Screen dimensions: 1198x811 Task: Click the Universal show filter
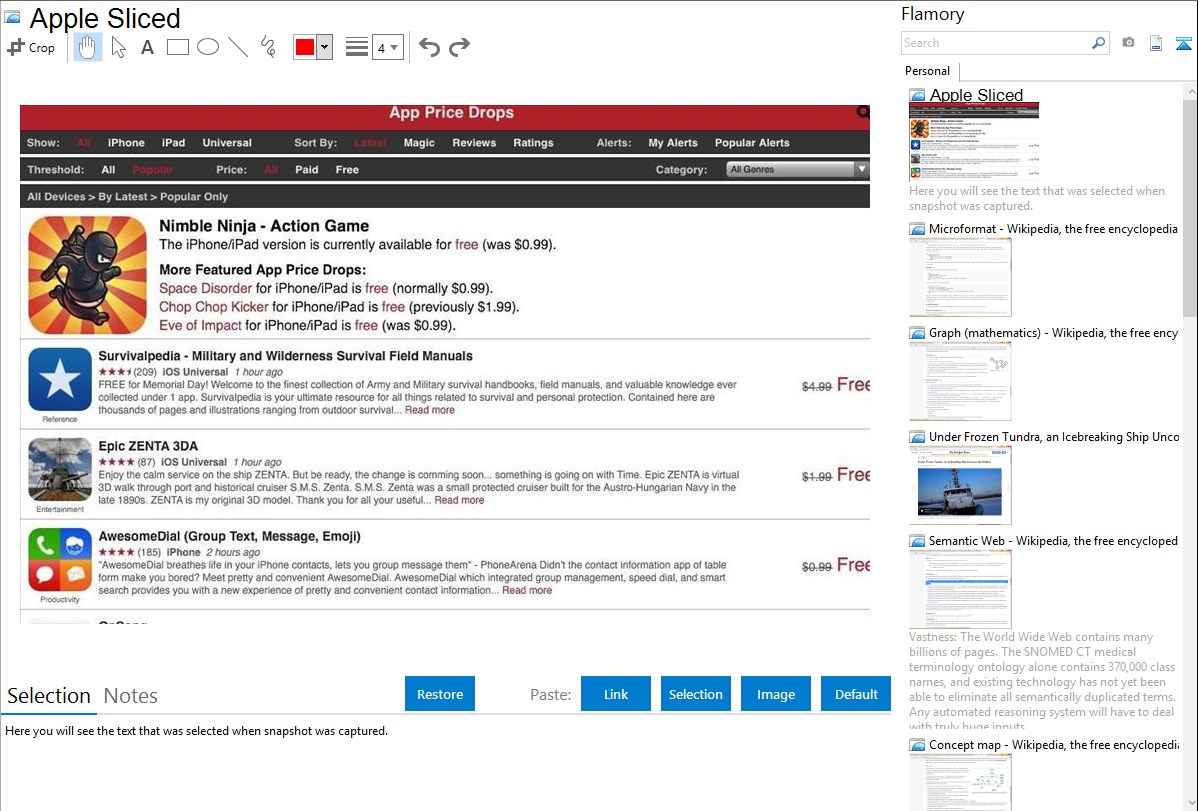tap(227, 143)
